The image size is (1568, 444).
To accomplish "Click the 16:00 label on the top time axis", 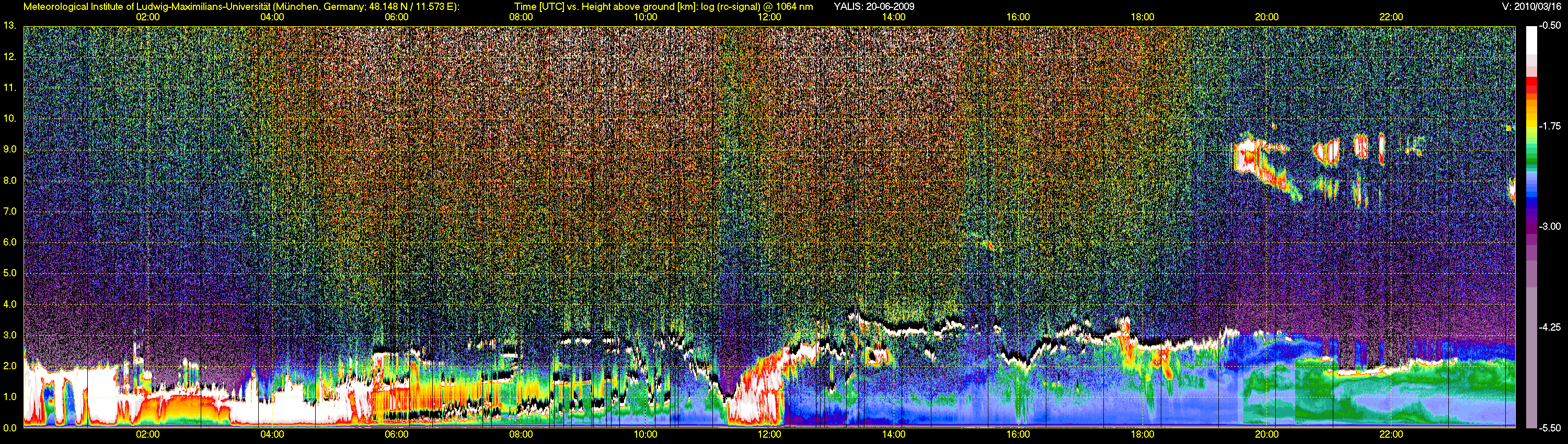I will pyautogui.click(x=1018, y=17).
